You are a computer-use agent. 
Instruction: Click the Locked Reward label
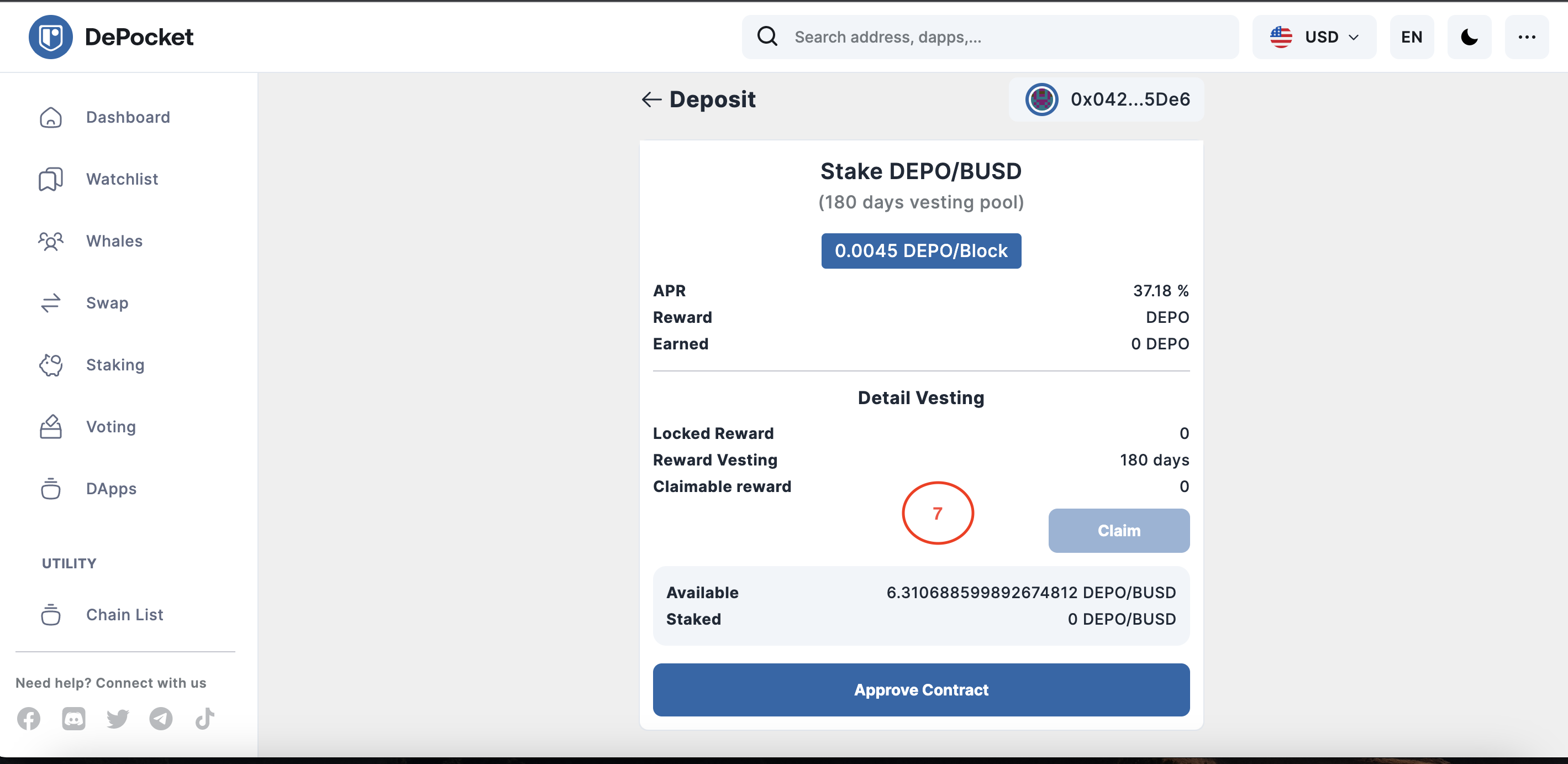713,433
